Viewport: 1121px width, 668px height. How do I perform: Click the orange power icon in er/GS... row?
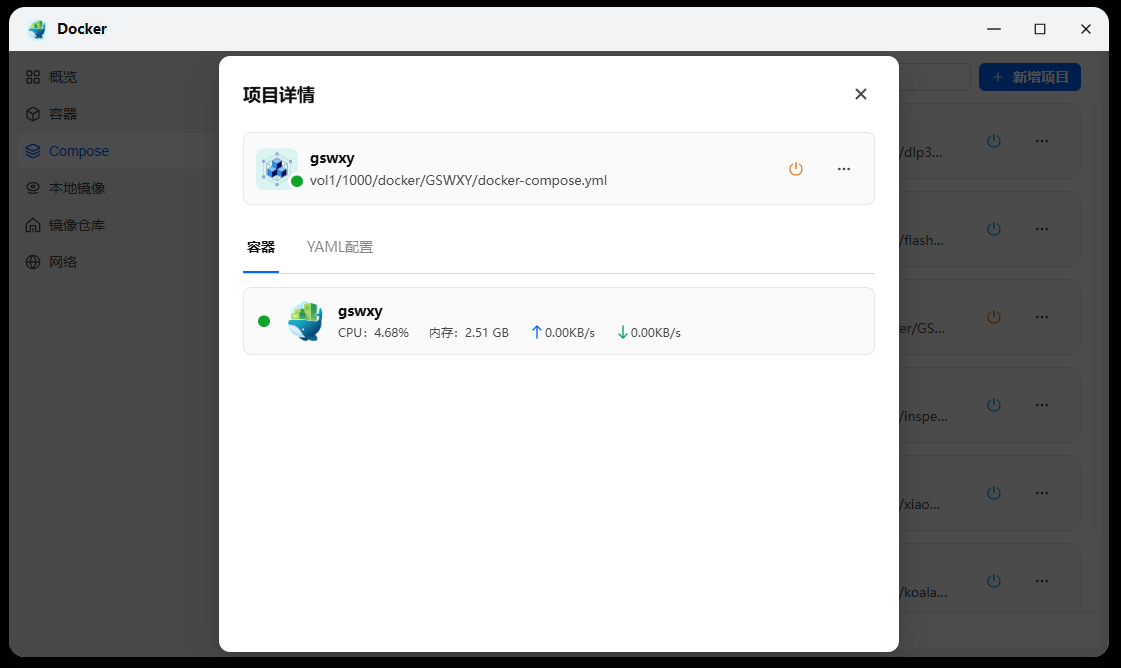pos(994,317)
